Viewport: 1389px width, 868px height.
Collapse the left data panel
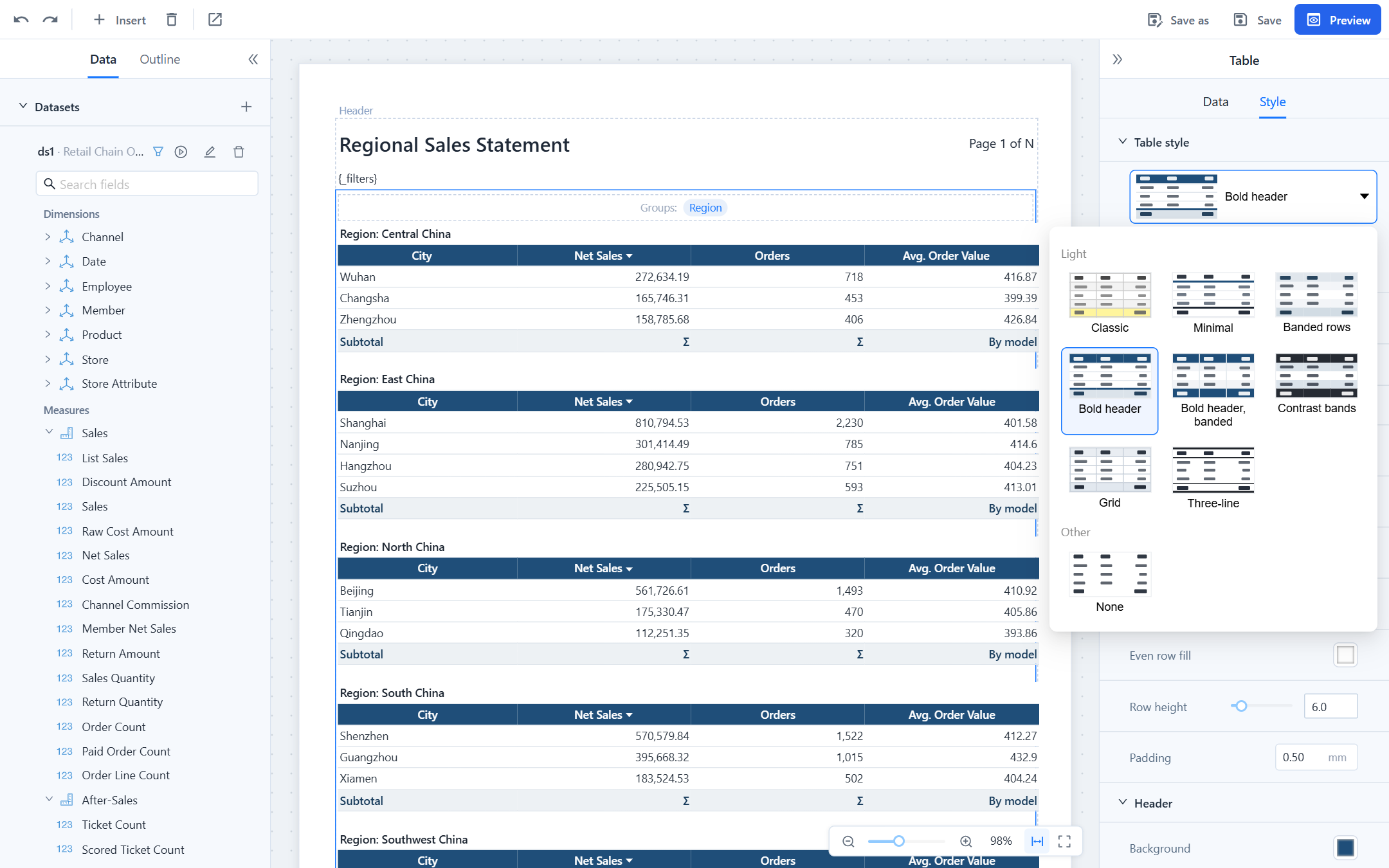point(253,59)
